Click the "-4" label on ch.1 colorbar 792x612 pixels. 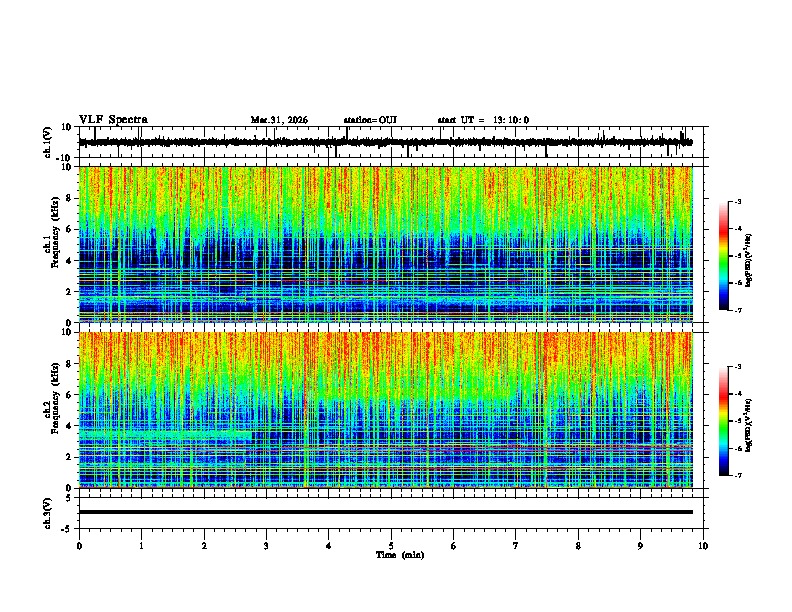(737, 229)
